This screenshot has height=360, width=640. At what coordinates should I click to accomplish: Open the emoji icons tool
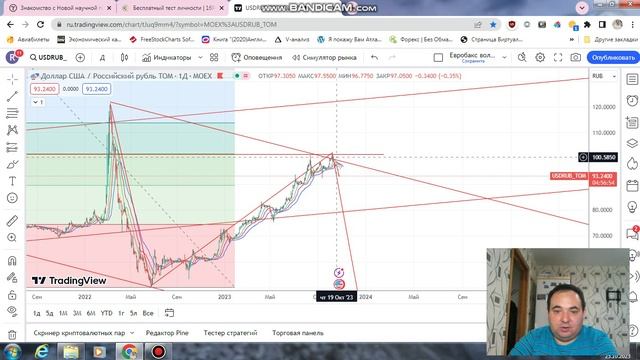12,198
